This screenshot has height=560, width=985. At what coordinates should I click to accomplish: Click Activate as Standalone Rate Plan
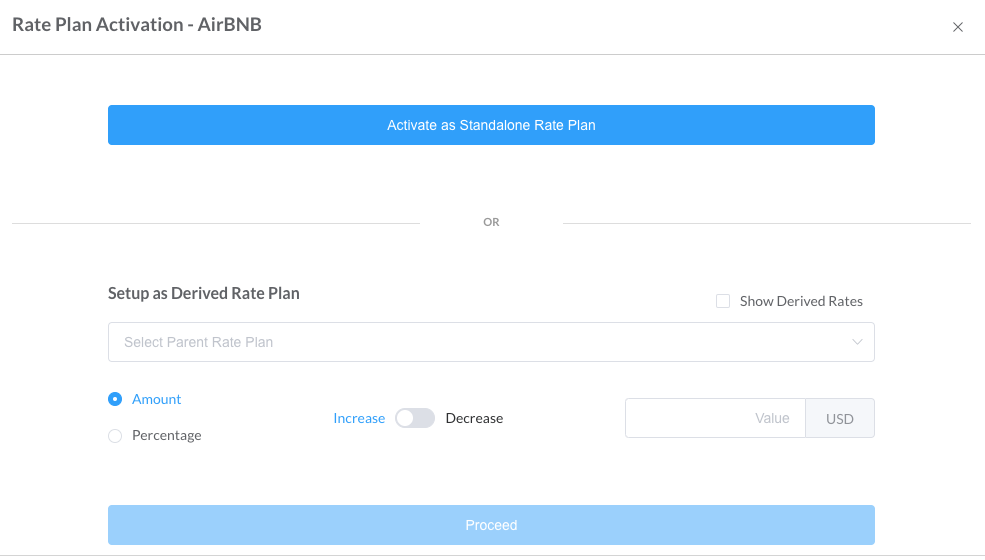[491, 125]
